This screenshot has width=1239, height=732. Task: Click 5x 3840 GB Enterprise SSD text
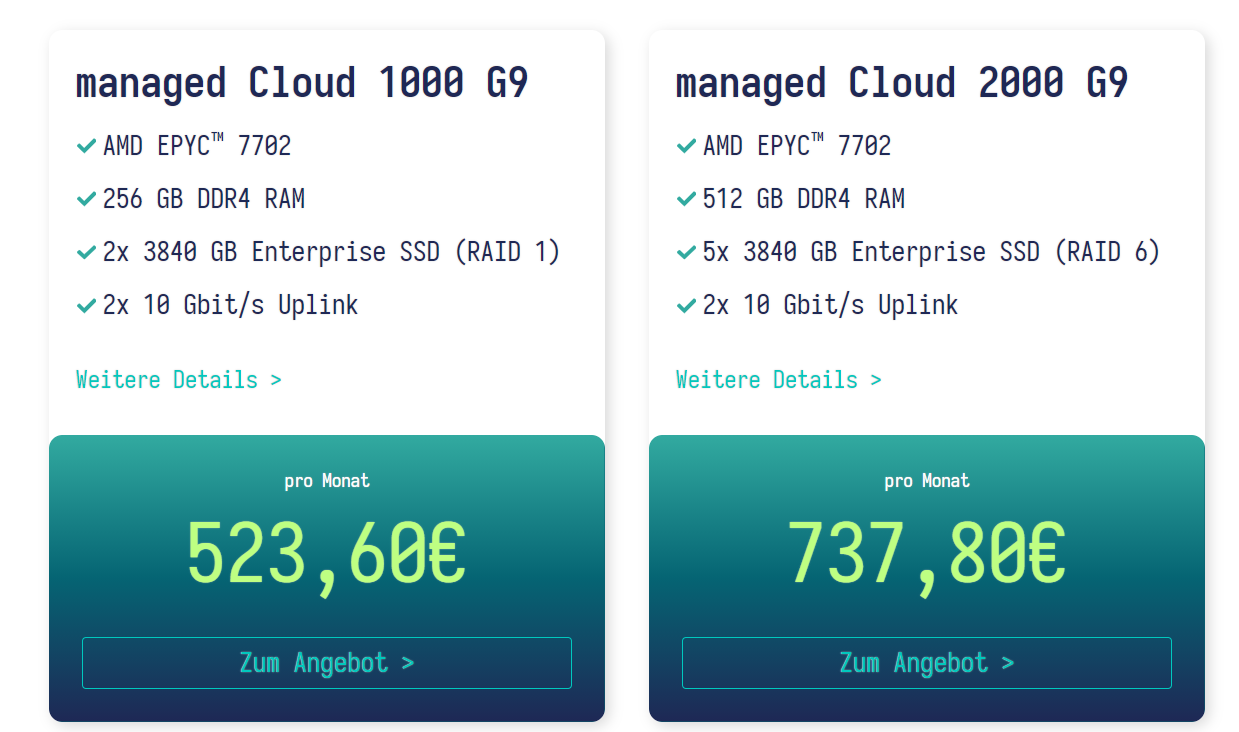click(931, 252)
